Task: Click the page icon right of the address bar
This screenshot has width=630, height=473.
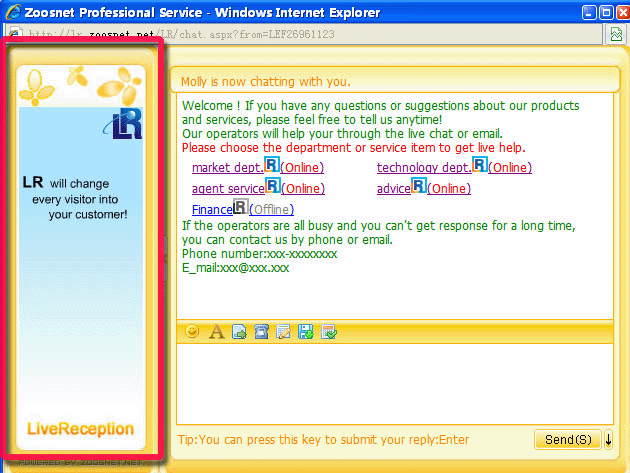Action: coord(616,34)
